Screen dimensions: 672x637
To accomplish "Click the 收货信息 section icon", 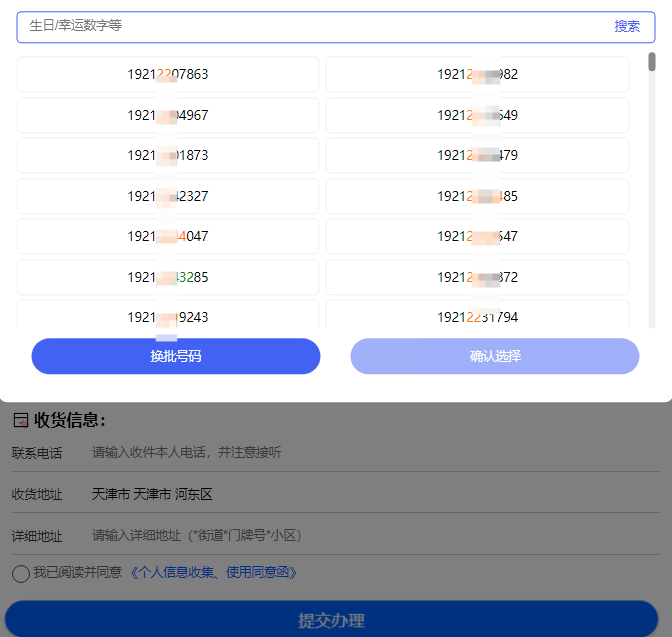I will tap(20, 421).
